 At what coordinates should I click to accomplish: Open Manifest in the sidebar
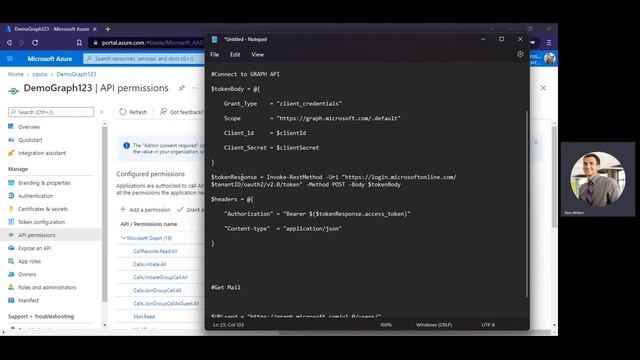pos(28,300)
